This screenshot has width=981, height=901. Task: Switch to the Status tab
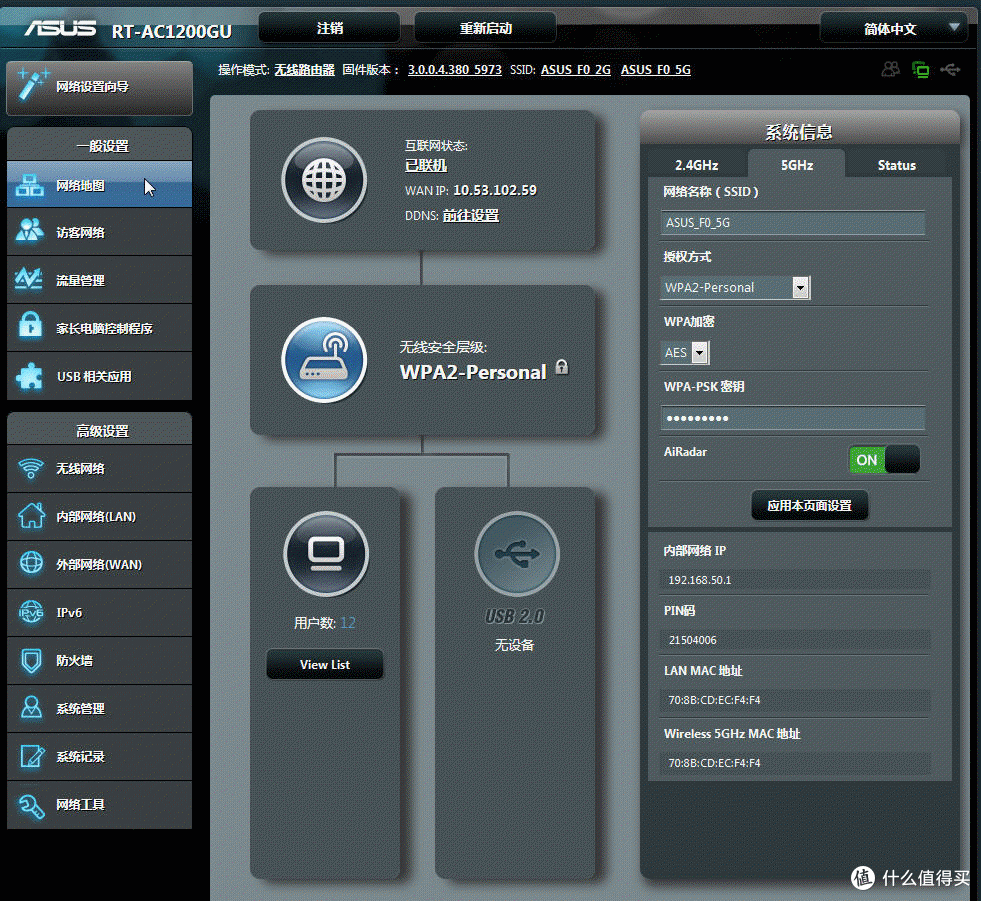[x=897, y=165]
